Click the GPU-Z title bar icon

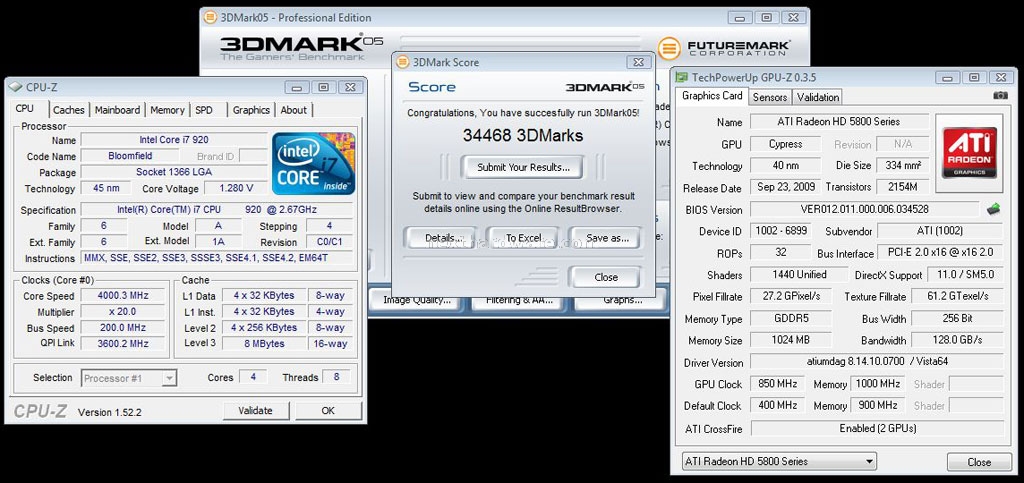(681, 77)
